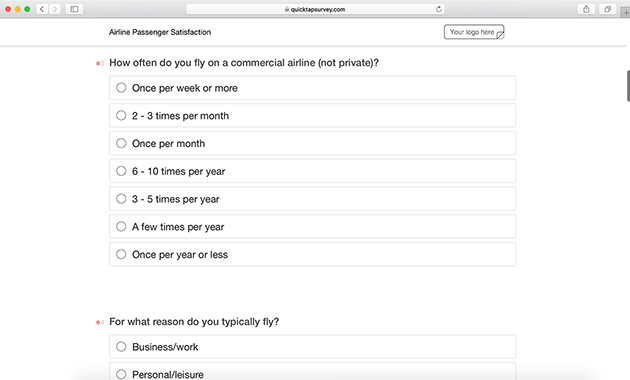Open a new tab with the plus icon
The image size is (630, 380).
tap(626, 12)
